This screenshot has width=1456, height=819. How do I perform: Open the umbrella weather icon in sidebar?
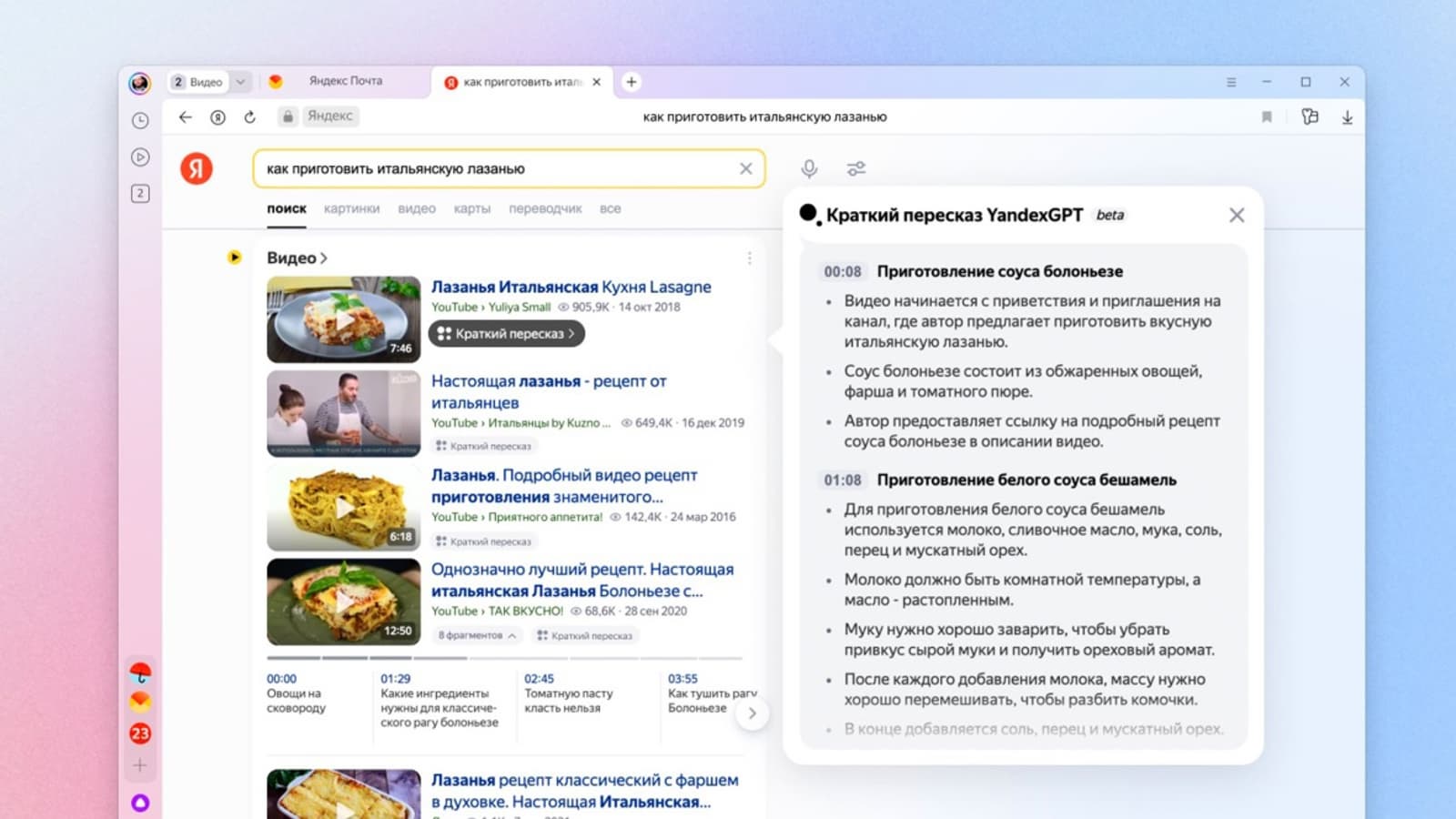140,673
